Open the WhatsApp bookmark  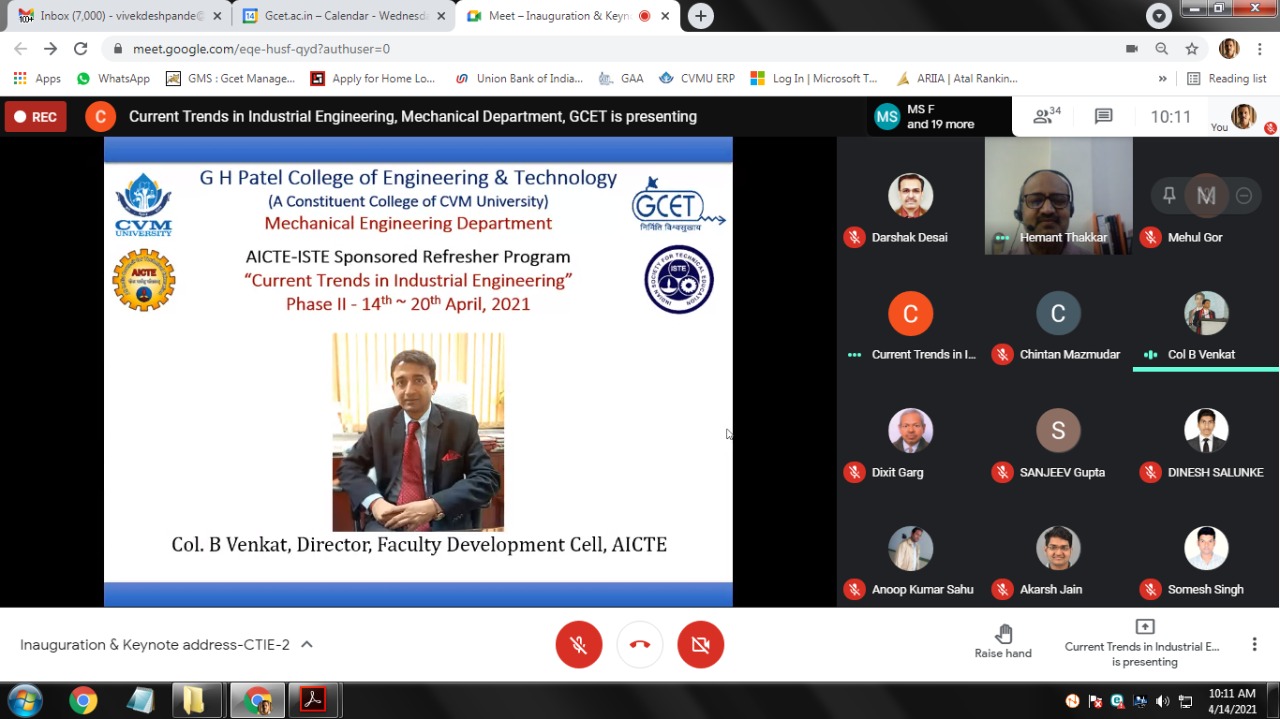click(x=113, y=78)
